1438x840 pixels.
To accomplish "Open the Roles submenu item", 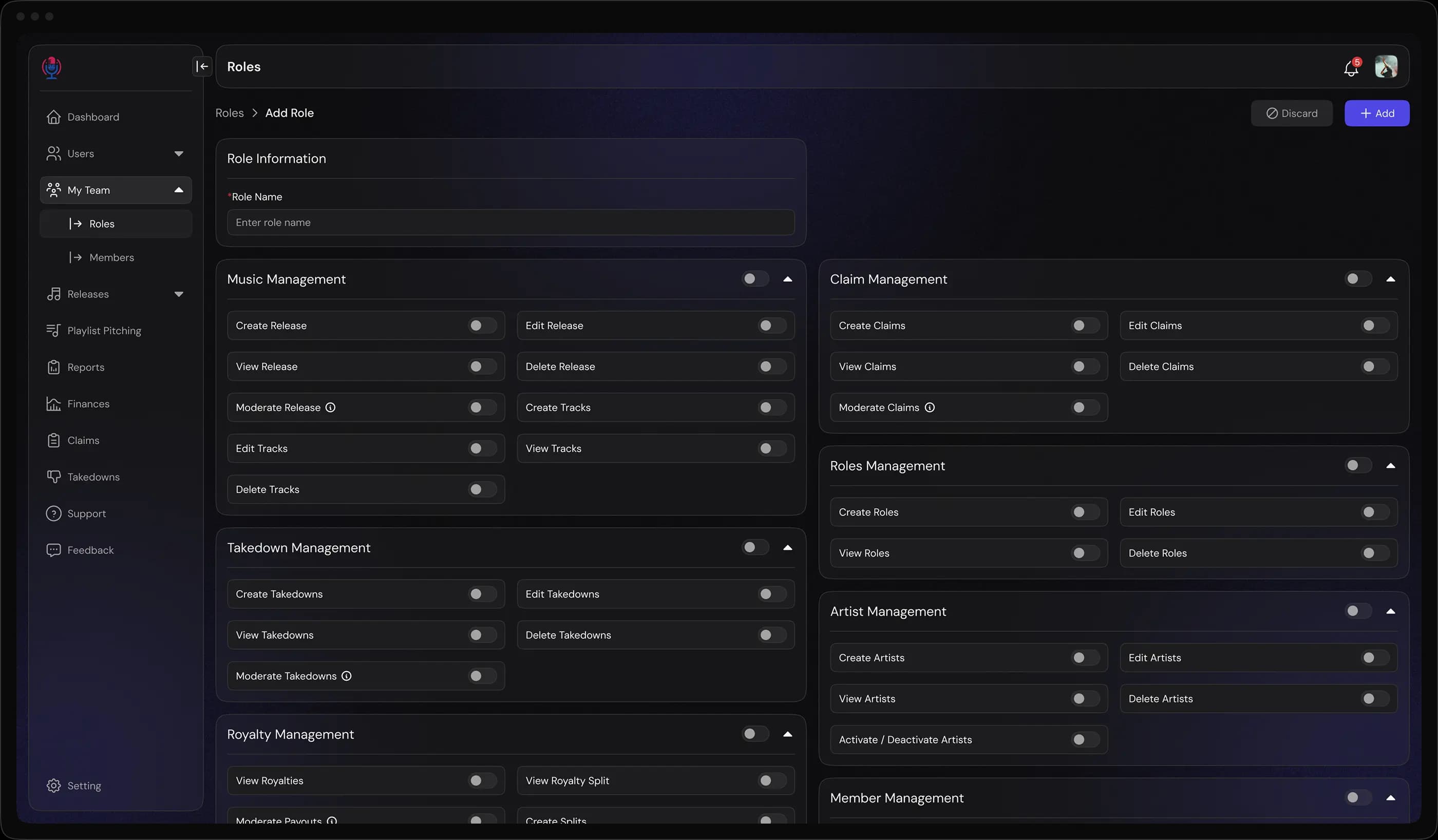I will click(x=116, y=224).
